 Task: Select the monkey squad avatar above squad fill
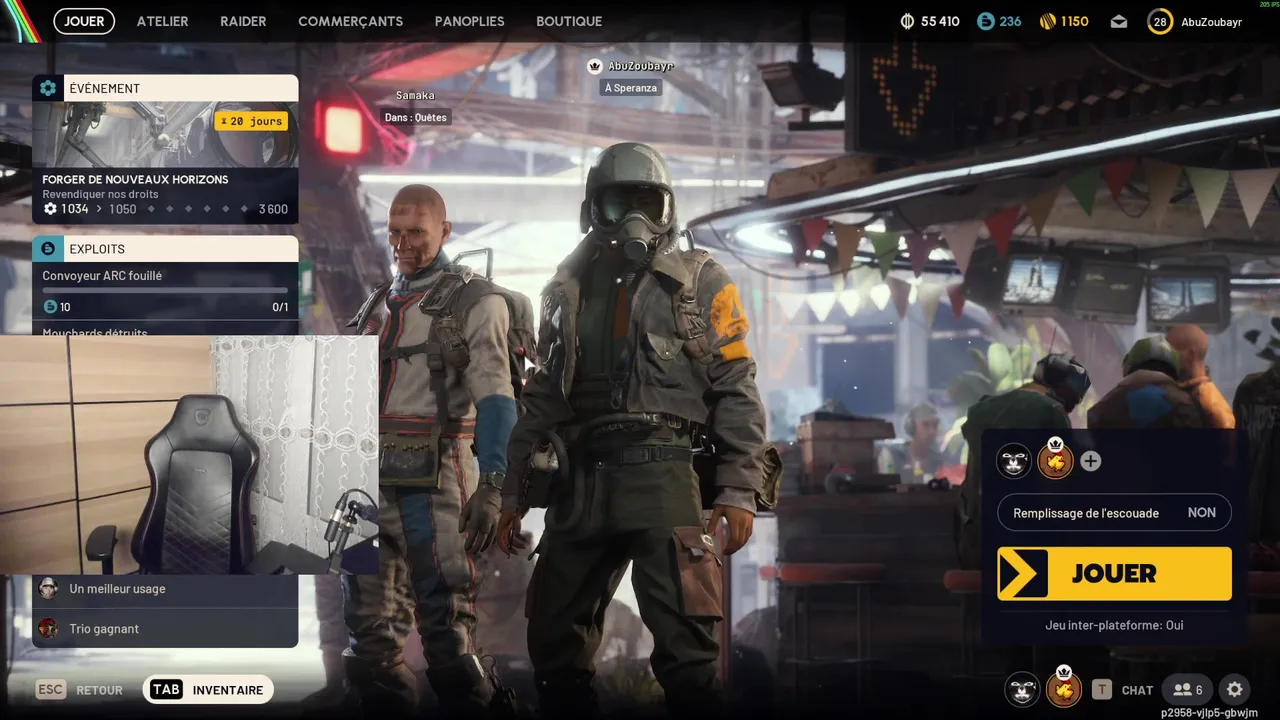(1014, 461)
